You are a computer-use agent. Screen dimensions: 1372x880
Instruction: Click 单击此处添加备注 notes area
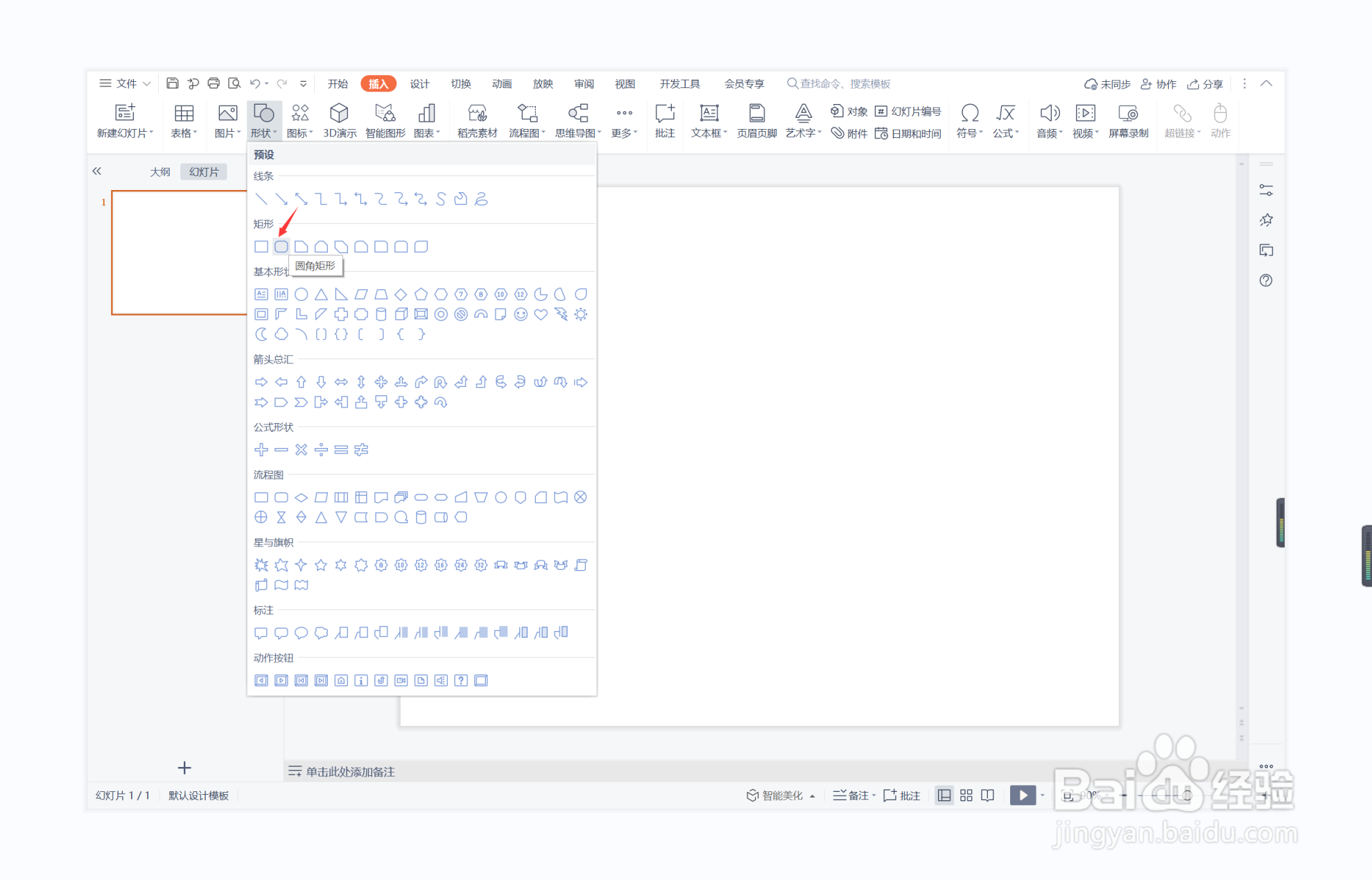[350, 771]
